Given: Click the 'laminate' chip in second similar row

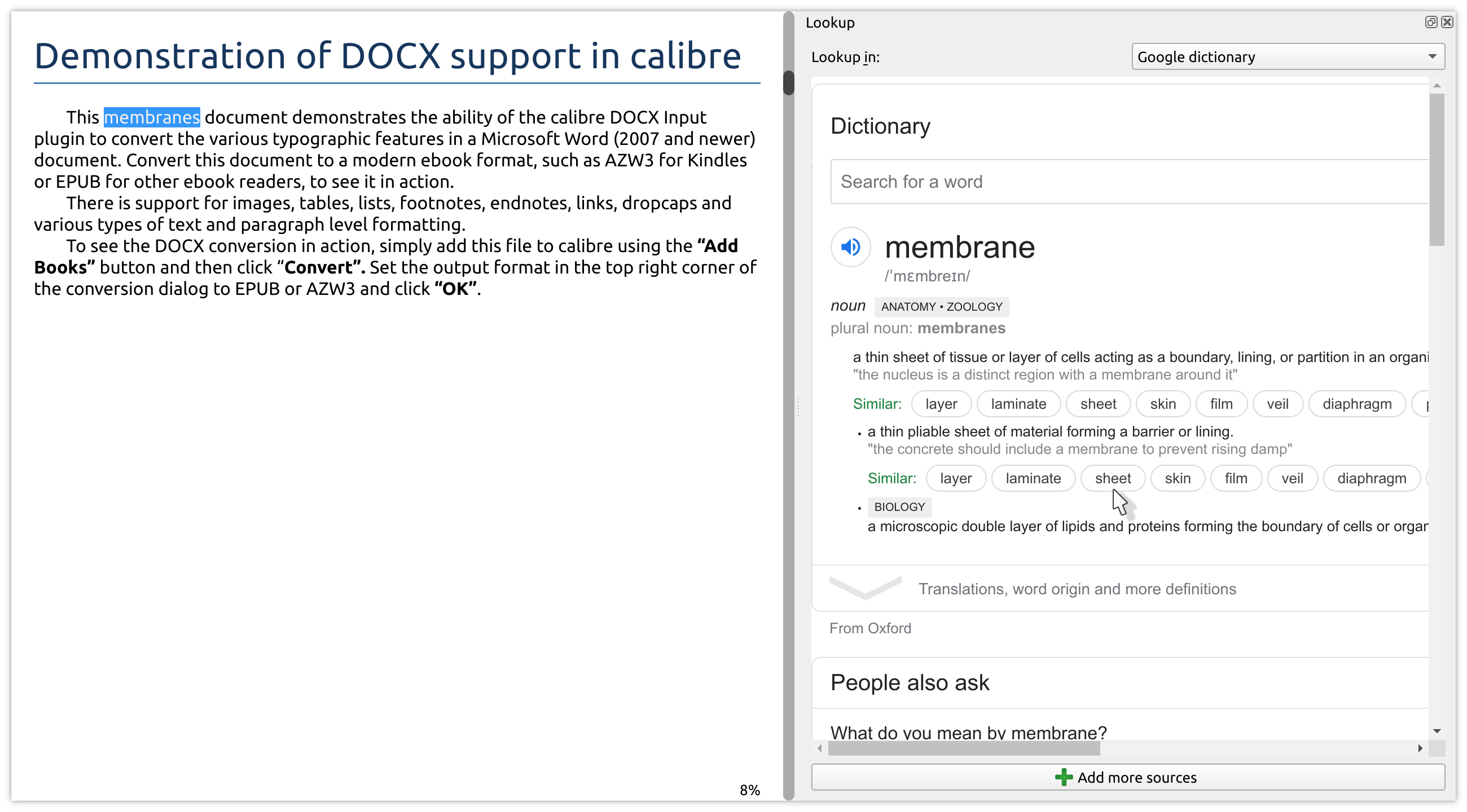Looking at the screenshot, I should click(1033, 479).
